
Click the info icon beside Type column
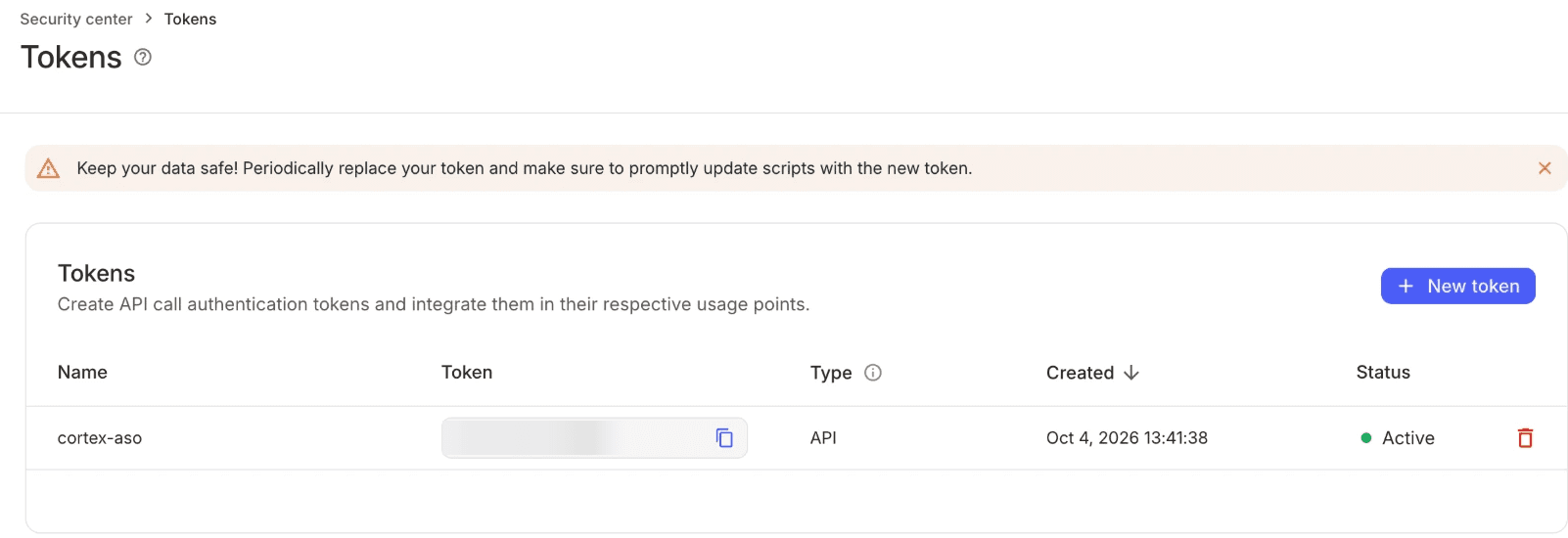pos(873,373)
